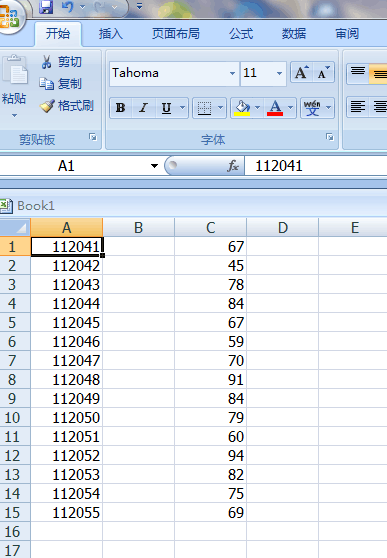Click the formula bar showing 112041
The height and width of the screenshot is (558, 387).
pos(316,166)
